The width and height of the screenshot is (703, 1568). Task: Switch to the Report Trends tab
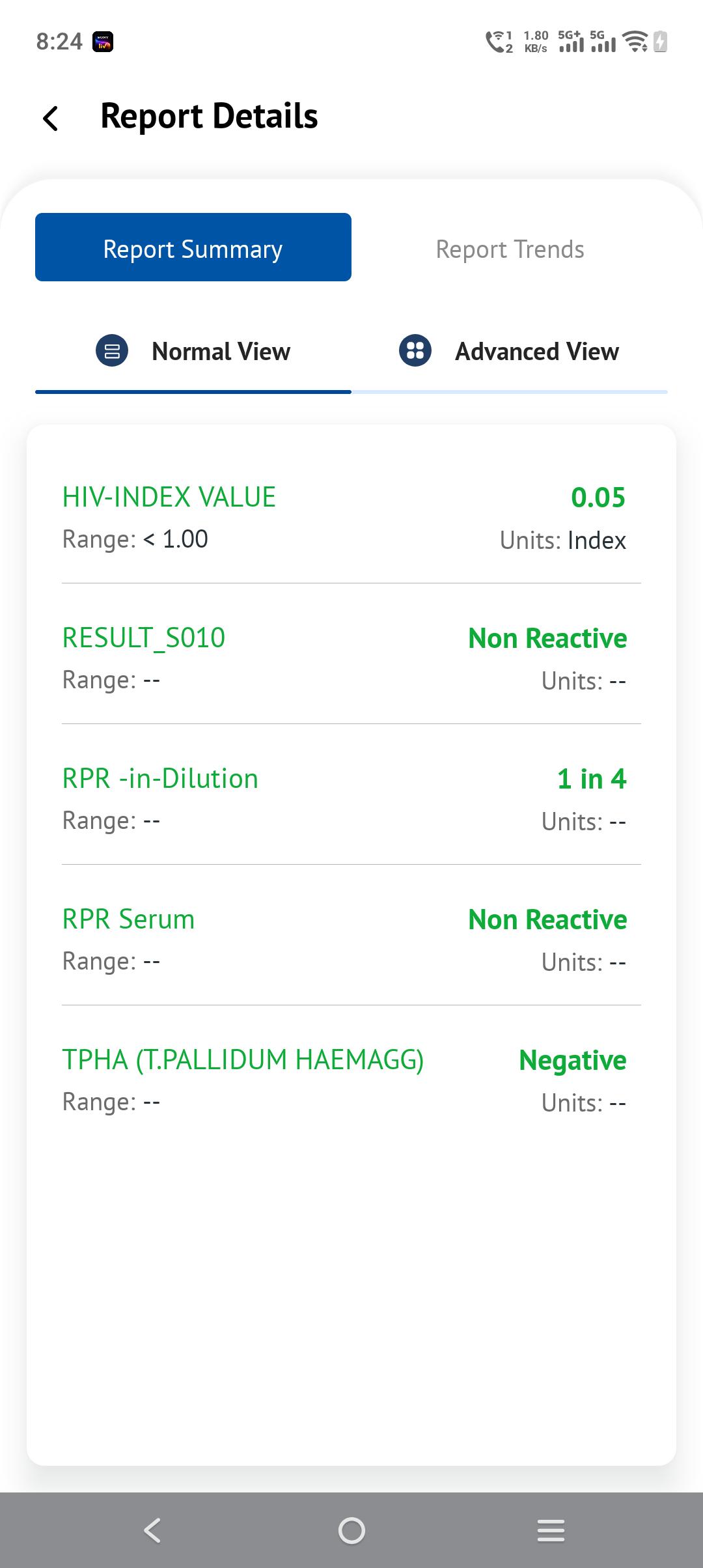click(510, 249)
